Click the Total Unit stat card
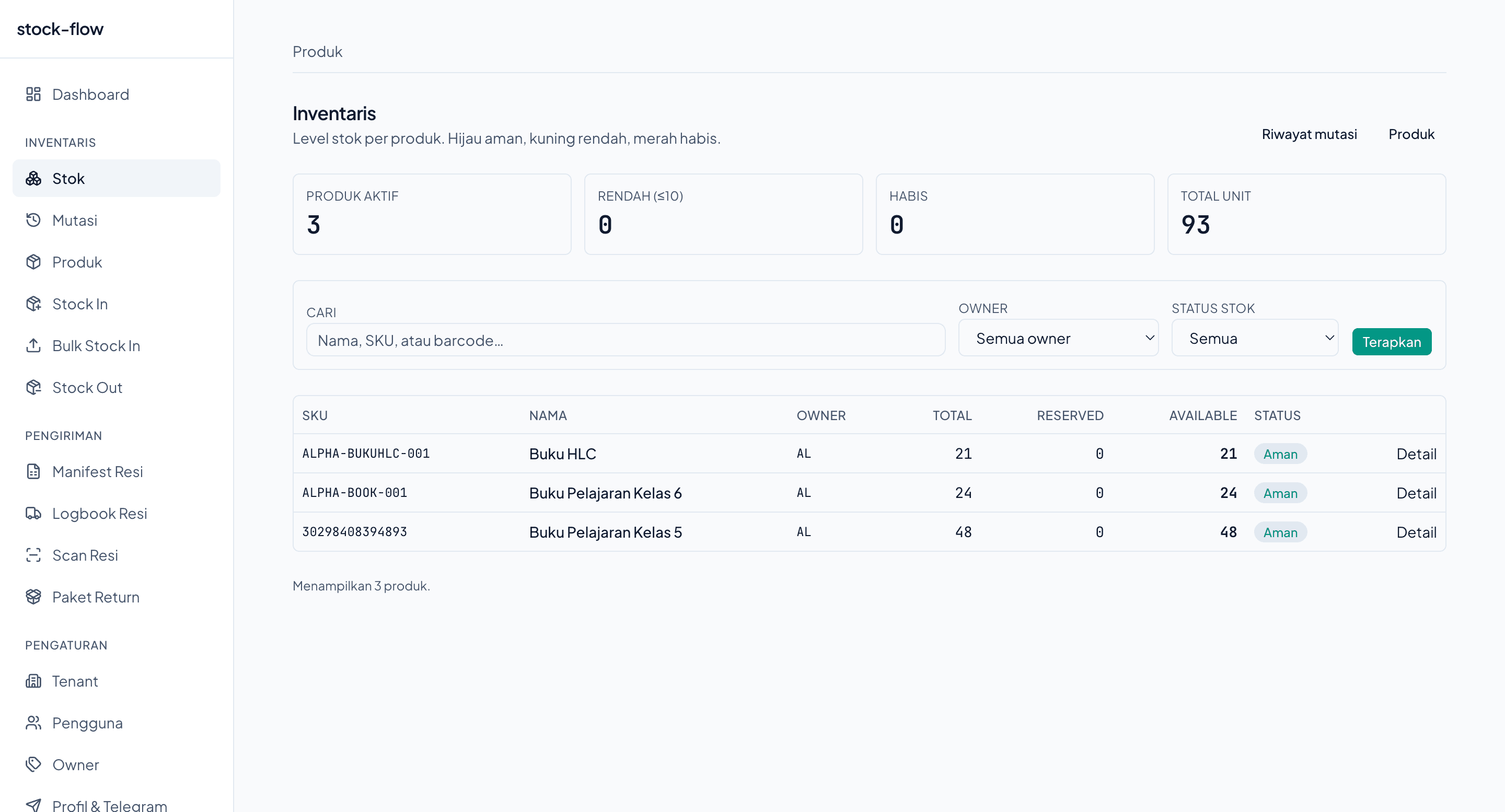Image resolution: width=1505 pixels, height=812 pixels. (1306, 214)
